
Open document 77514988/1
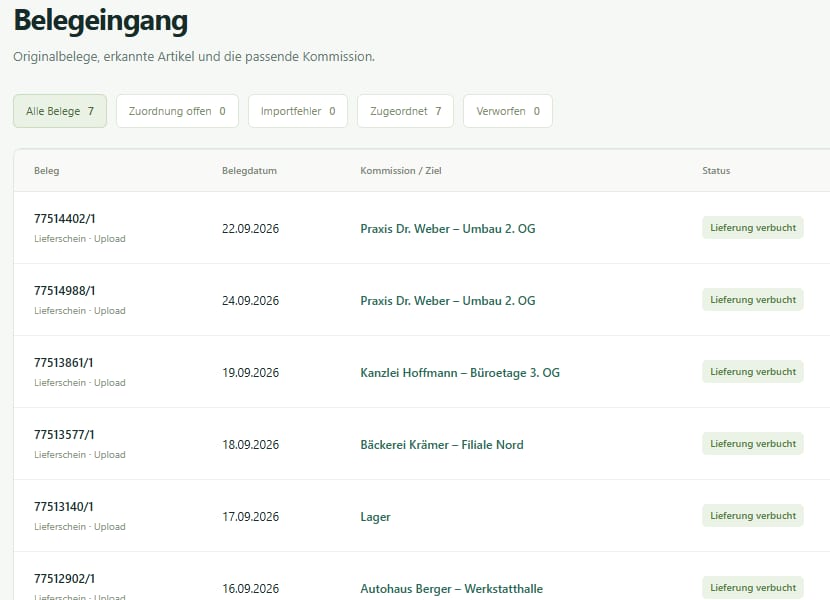(65, 291)
